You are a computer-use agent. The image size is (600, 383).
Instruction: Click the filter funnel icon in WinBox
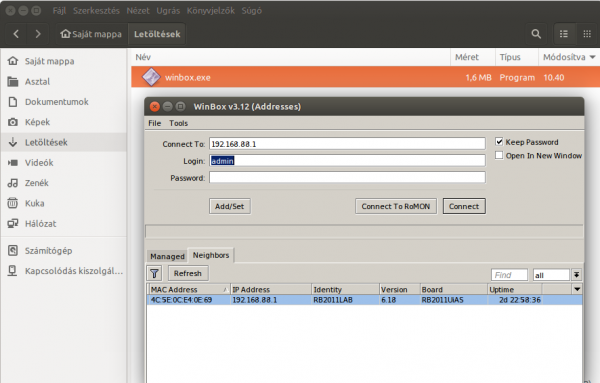[x=154, y=274]
